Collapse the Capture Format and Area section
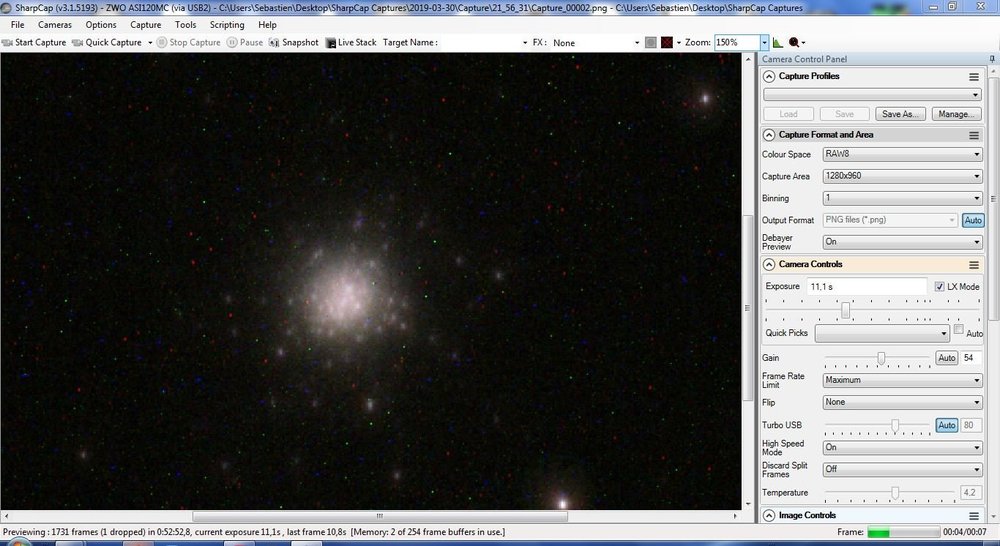The height and width of the screenshot is (546, 1000). coord(769,135)
